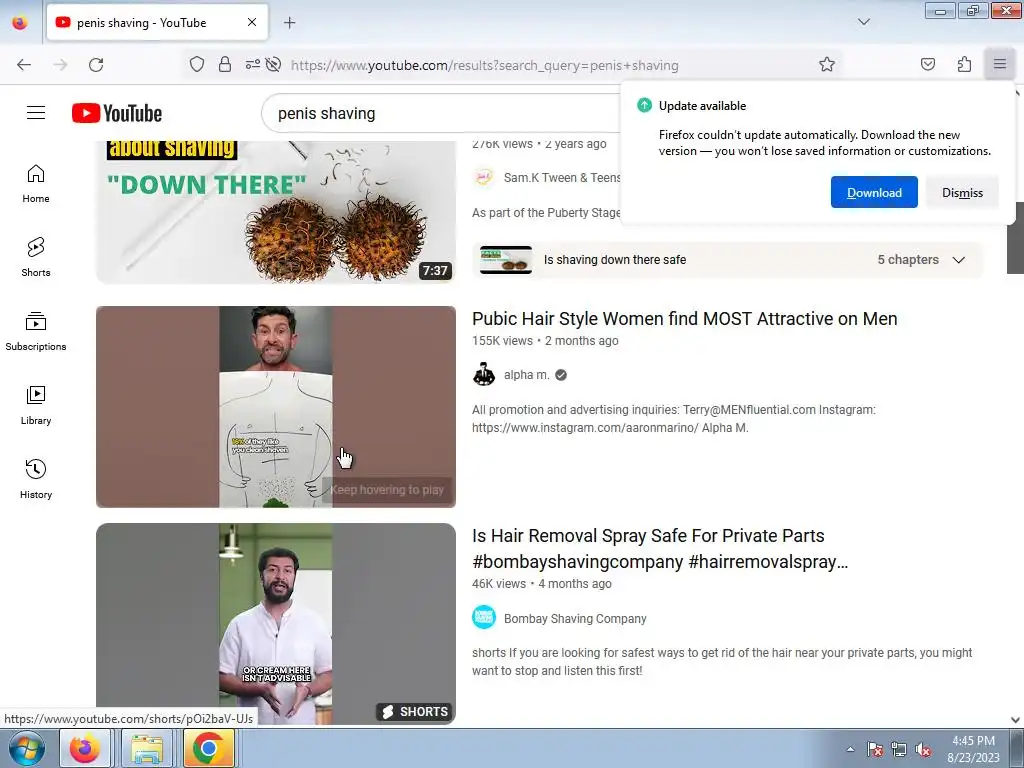
Task: Select the YouTube search results tab
Action: coord(157,22)
